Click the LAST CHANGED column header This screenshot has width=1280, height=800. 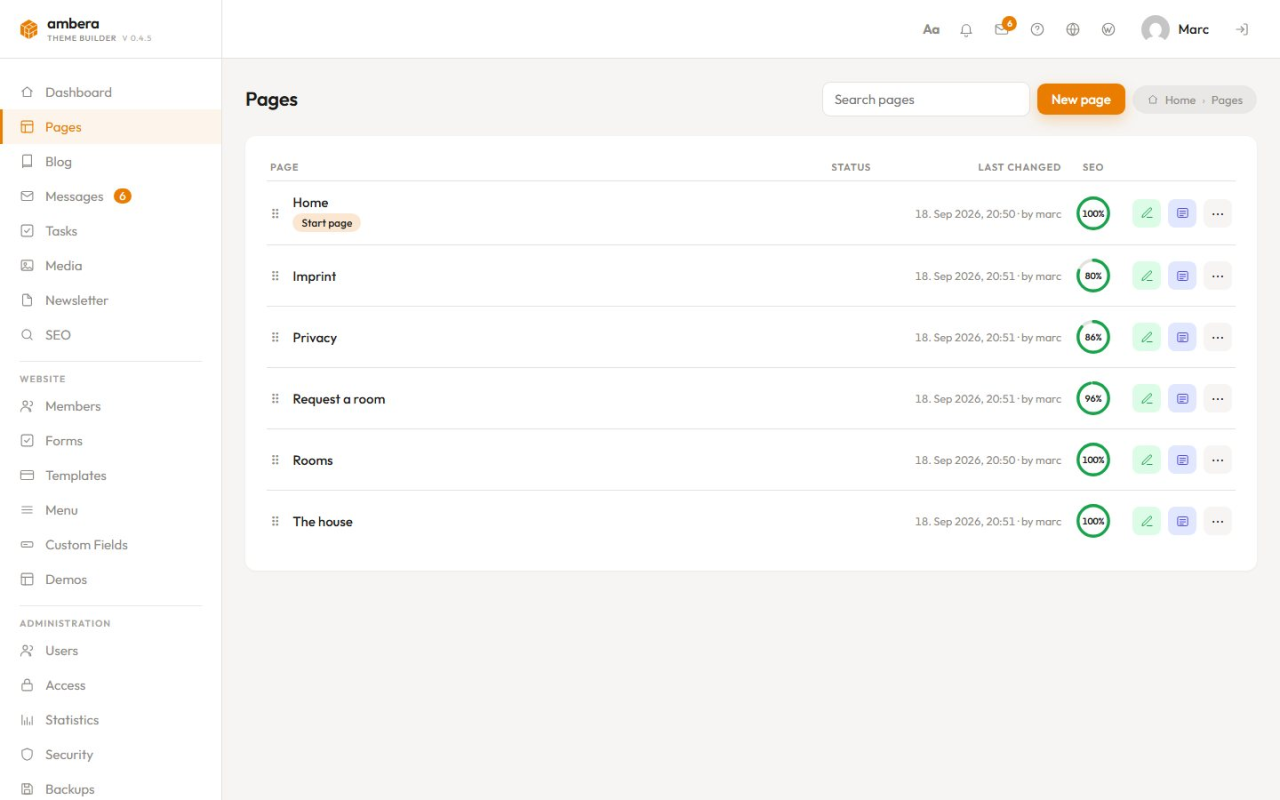coord(1019,167)
